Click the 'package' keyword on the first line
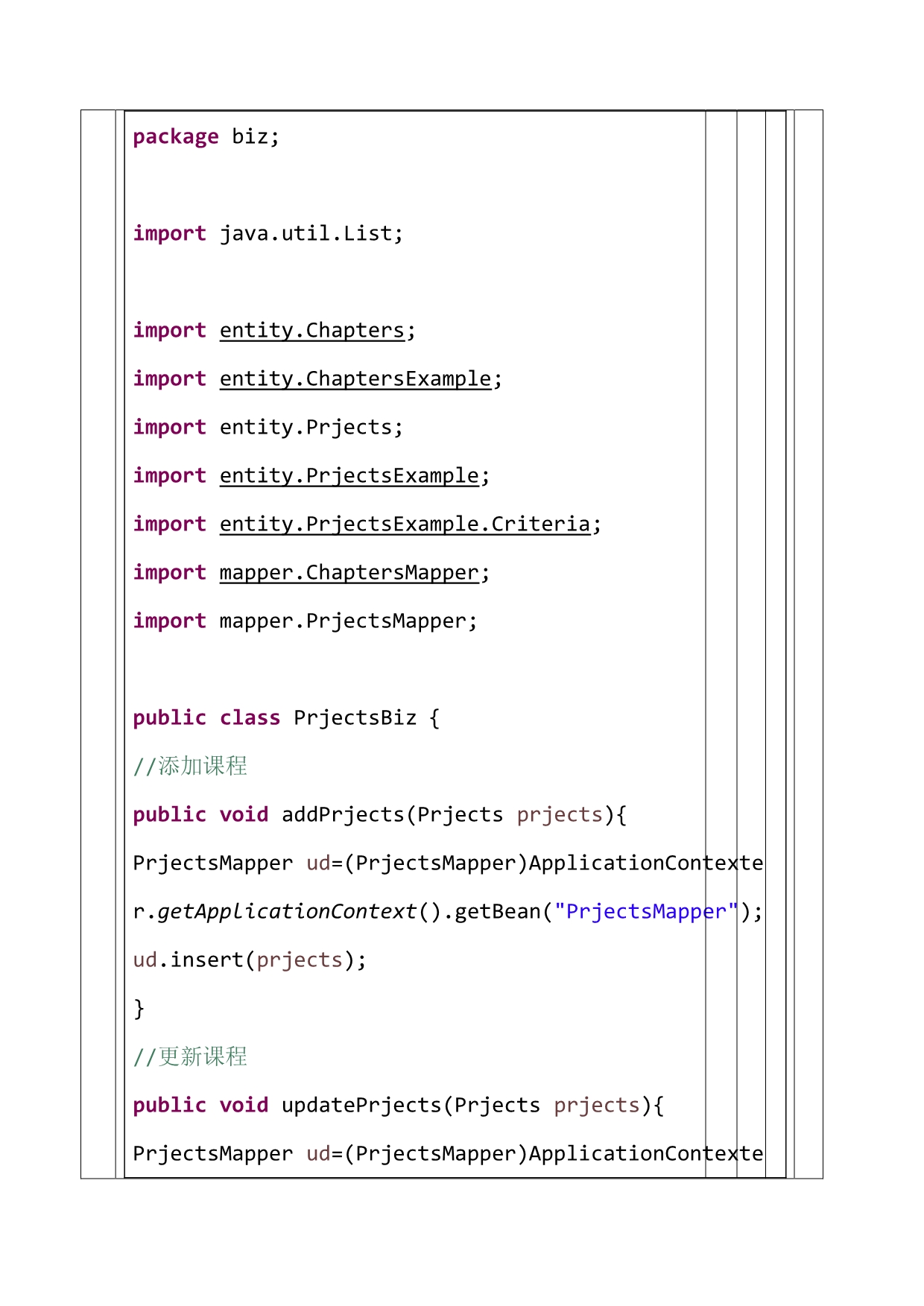The height and width of the screenshot is (1306, 924). [x=175, y=137]
